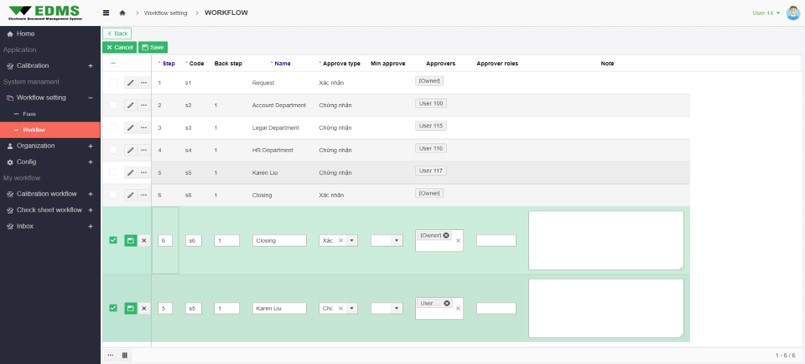Expand the Calibration sidebar menu
Viewport: 805px width, 364px height.
[x=90, y=66]
